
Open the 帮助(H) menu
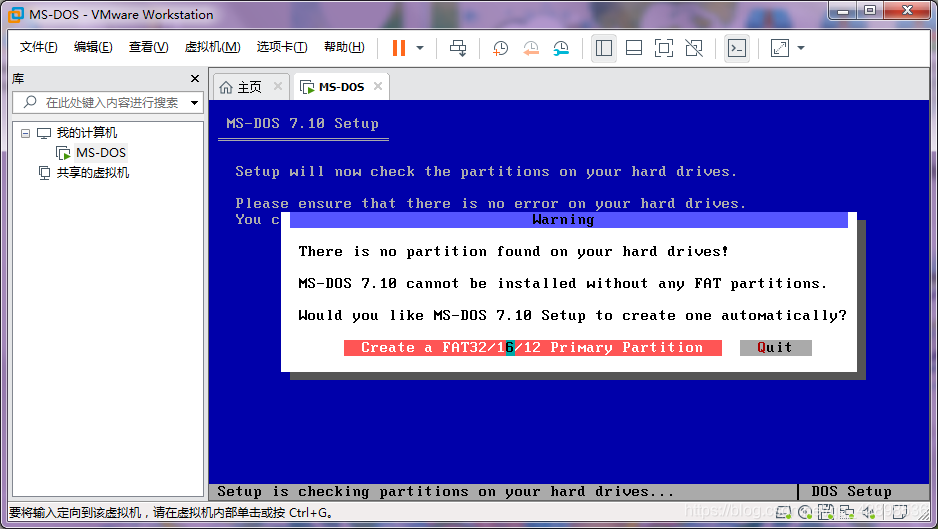pos(344,47)
